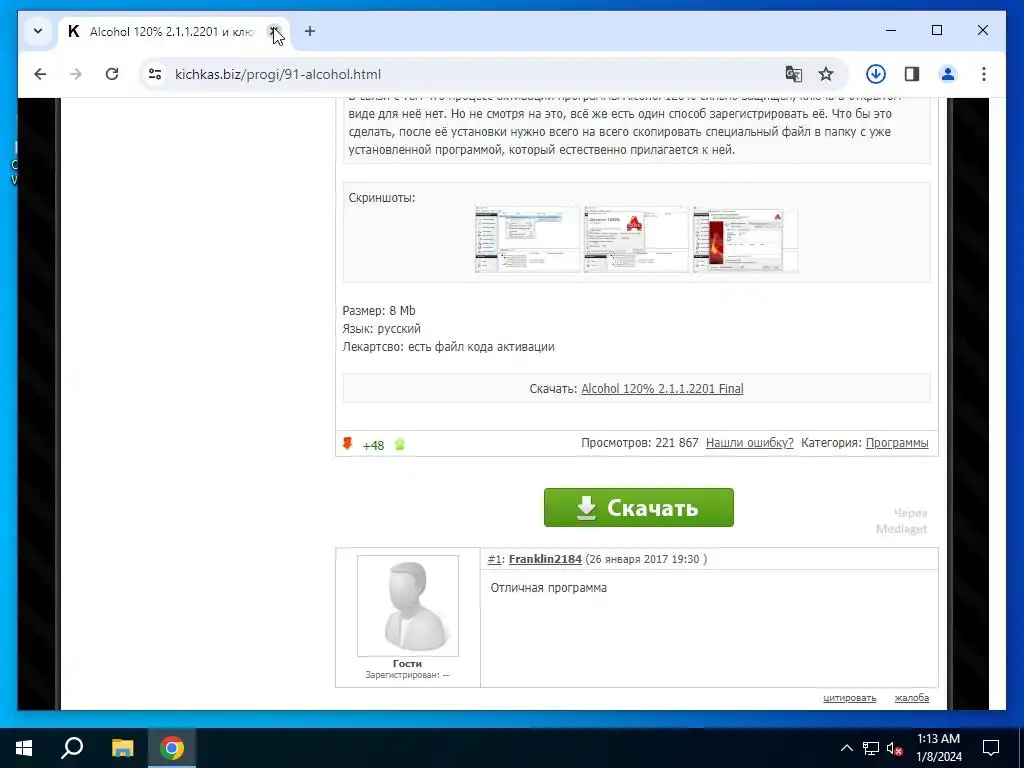This screenshot has width=1024, height=768.
Task: Open the Нашли ошибку? link
Action: click(x=750, y=443)
